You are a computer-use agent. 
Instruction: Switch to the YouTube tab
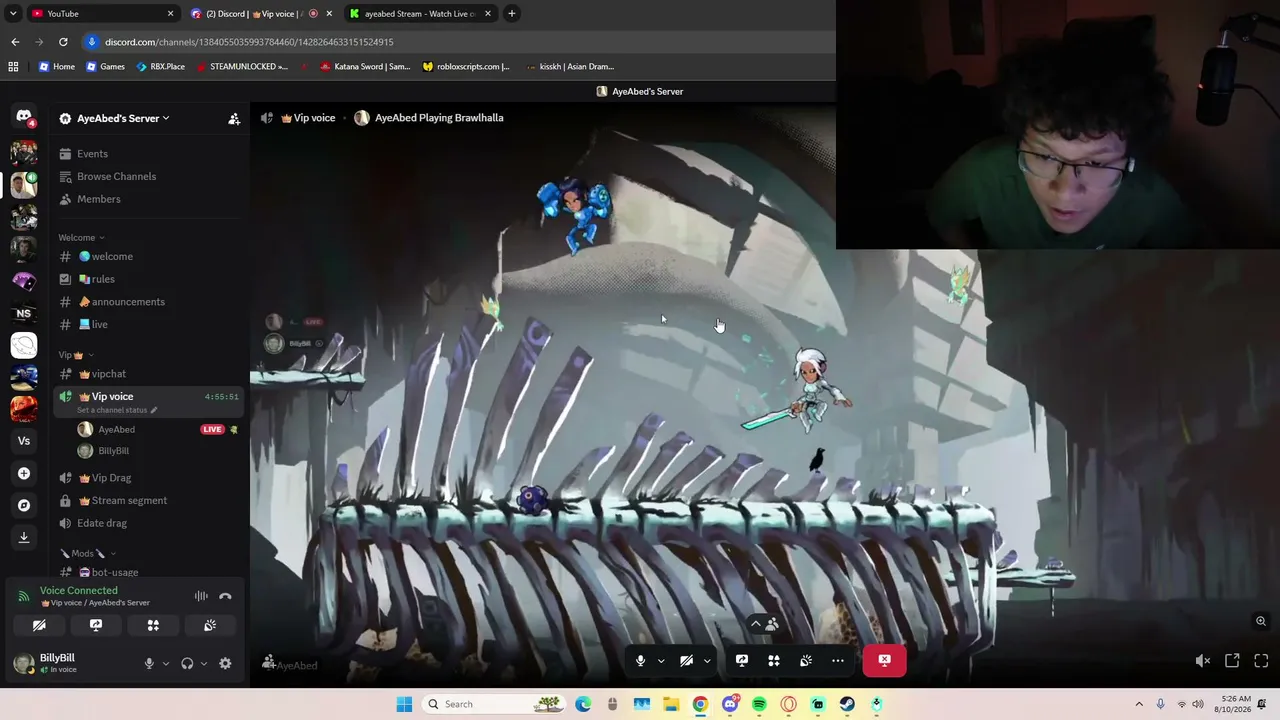coord(100,14)
